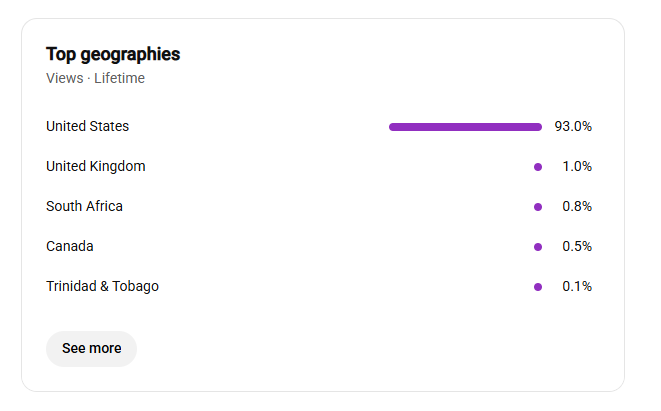
Task: Click the Top geographies heading
Action: click(113, 55)
